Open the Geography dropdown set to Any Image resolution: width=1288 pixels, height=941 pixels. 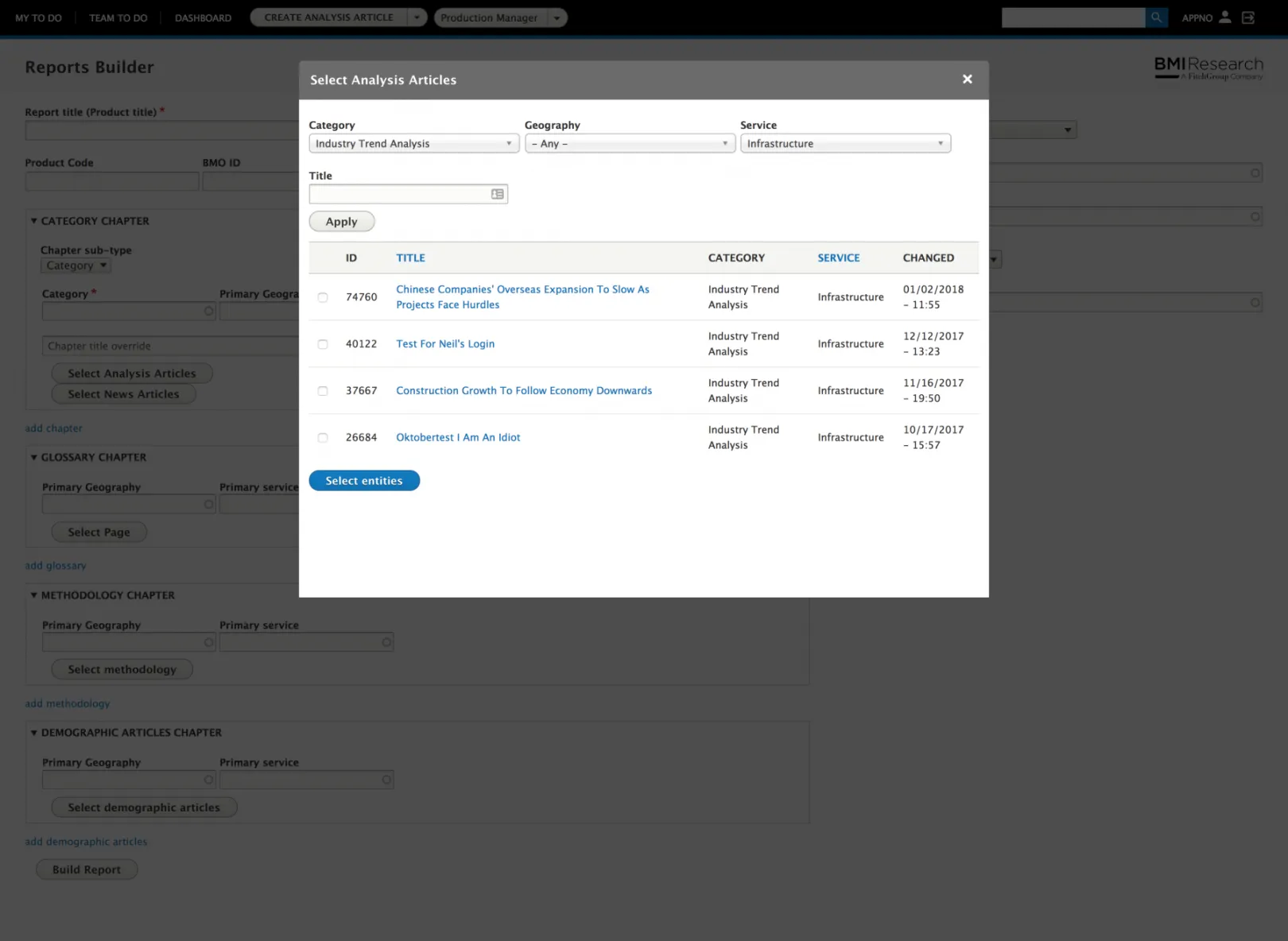[630, 143]
